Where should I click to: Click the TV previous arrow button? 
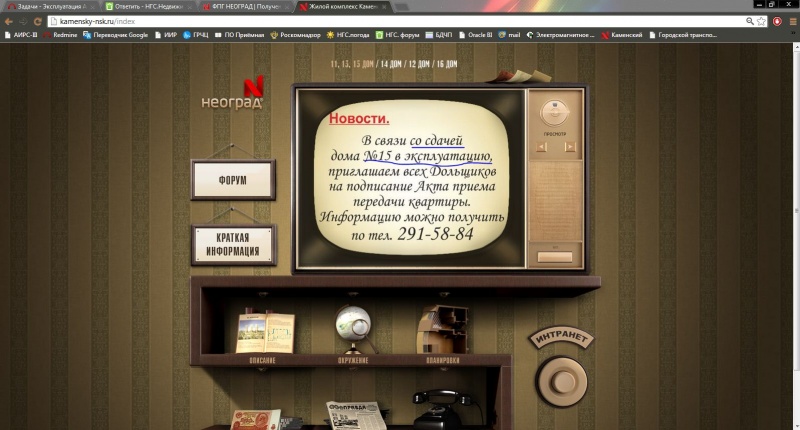pos(541,147)
